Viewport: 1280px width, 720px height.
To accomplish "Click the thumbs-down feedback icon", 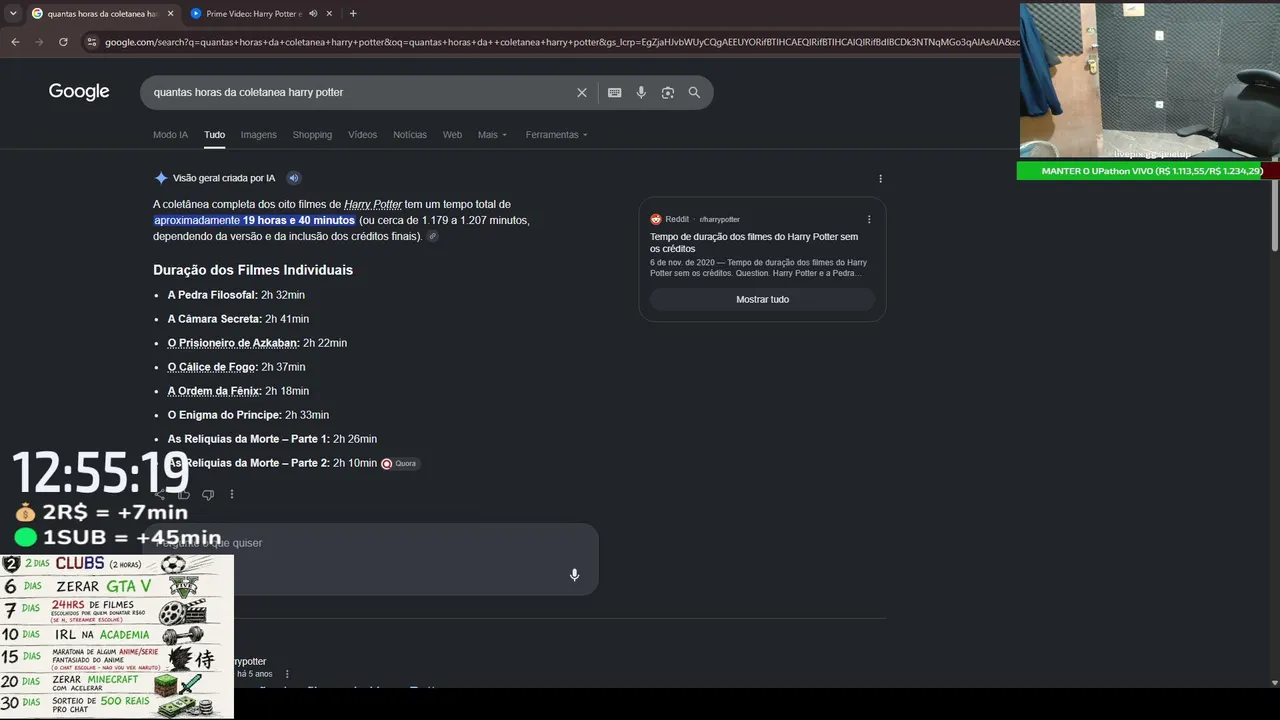I will pyautogui.click(x=208, y=494).
